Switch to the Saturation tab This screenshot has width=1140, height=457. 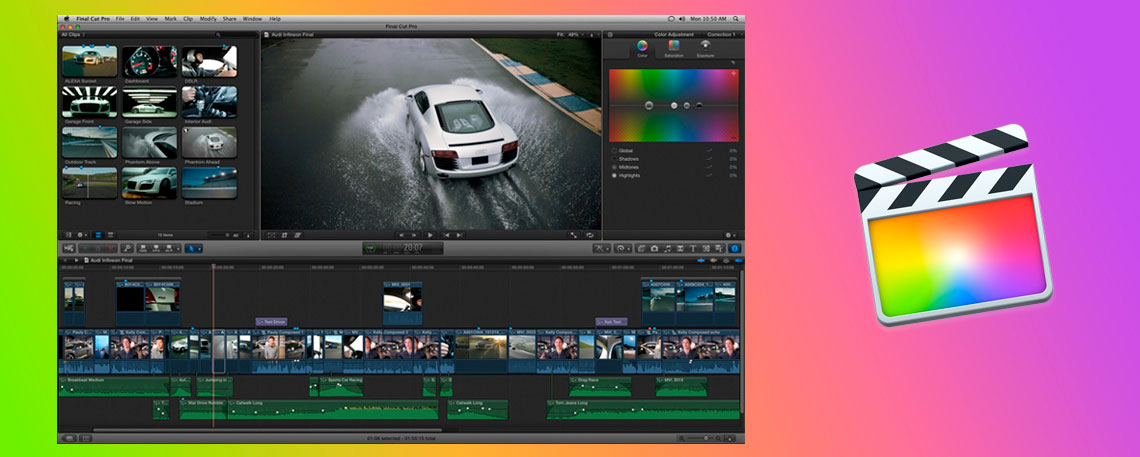(674, 49)
